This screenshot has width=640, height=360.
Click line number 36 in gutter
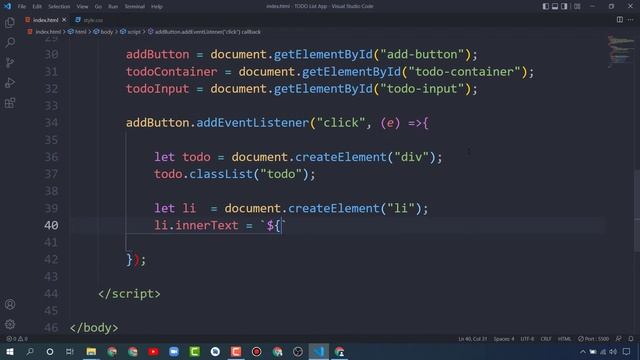point(51,157)
